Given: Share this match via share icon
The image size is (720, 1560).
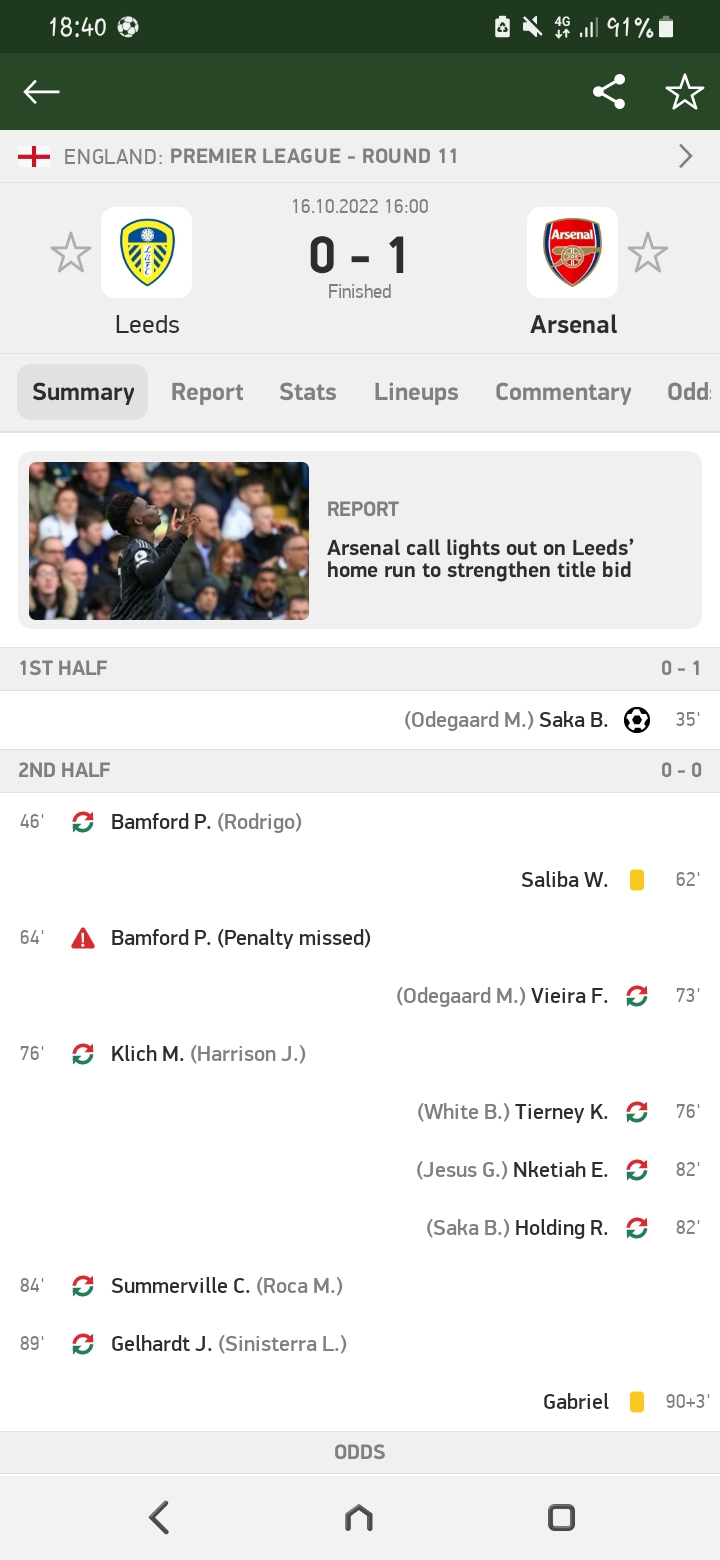Looking at the screenshot, I should tap(609, 92).
